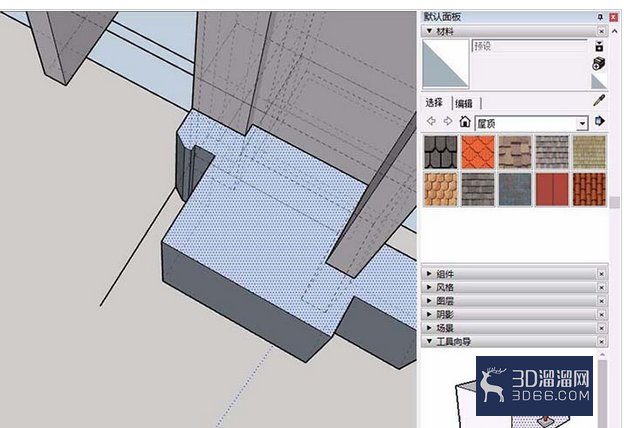Select the orange scalloped tile material
Screen dimensions: 624x428
(x=478, y=152)
